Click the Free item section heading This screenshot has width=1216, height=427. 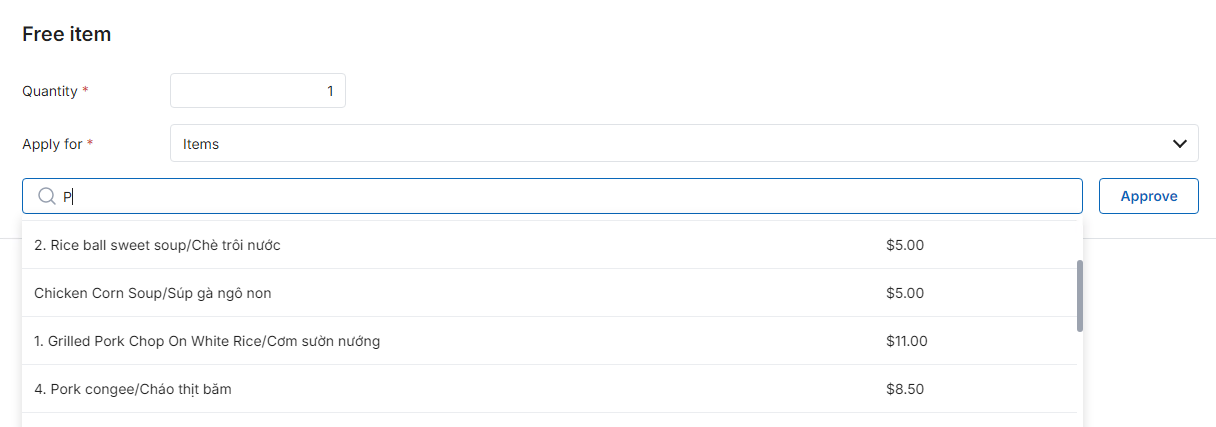click(66, 34)
